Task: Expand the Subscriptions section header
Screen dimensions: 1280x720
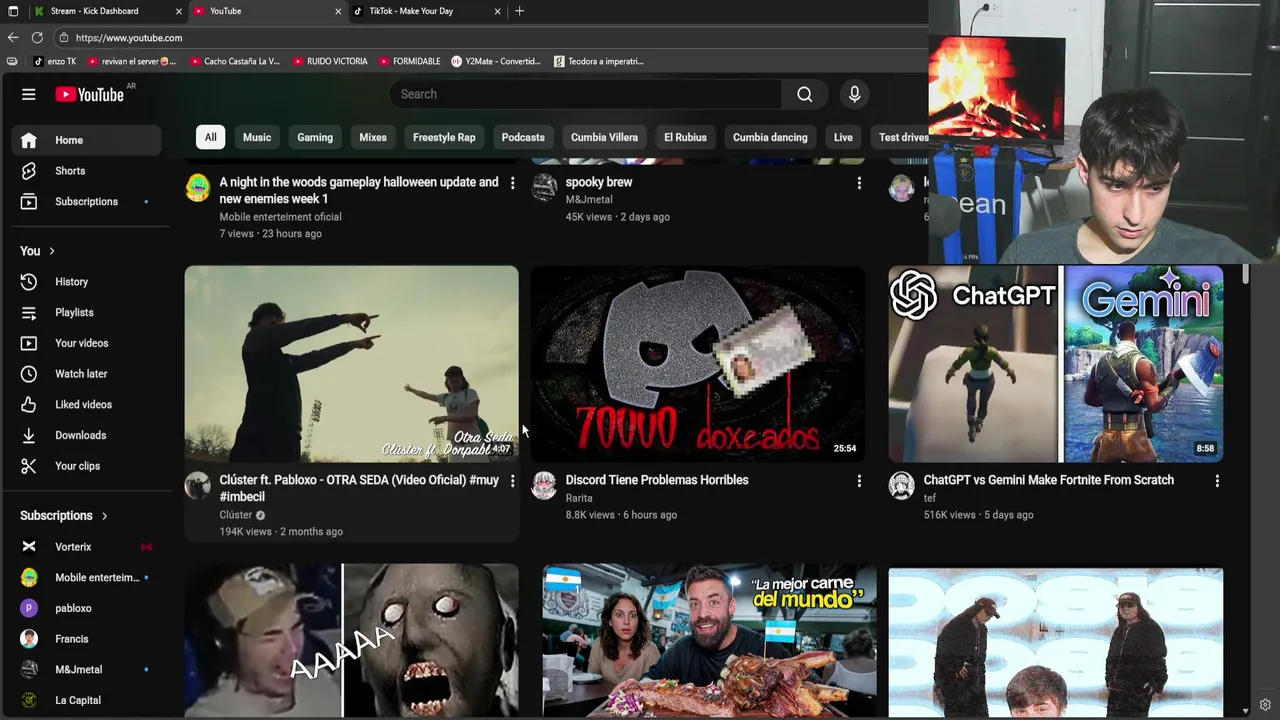Action: pyautogui.click(x=64, y=516)
